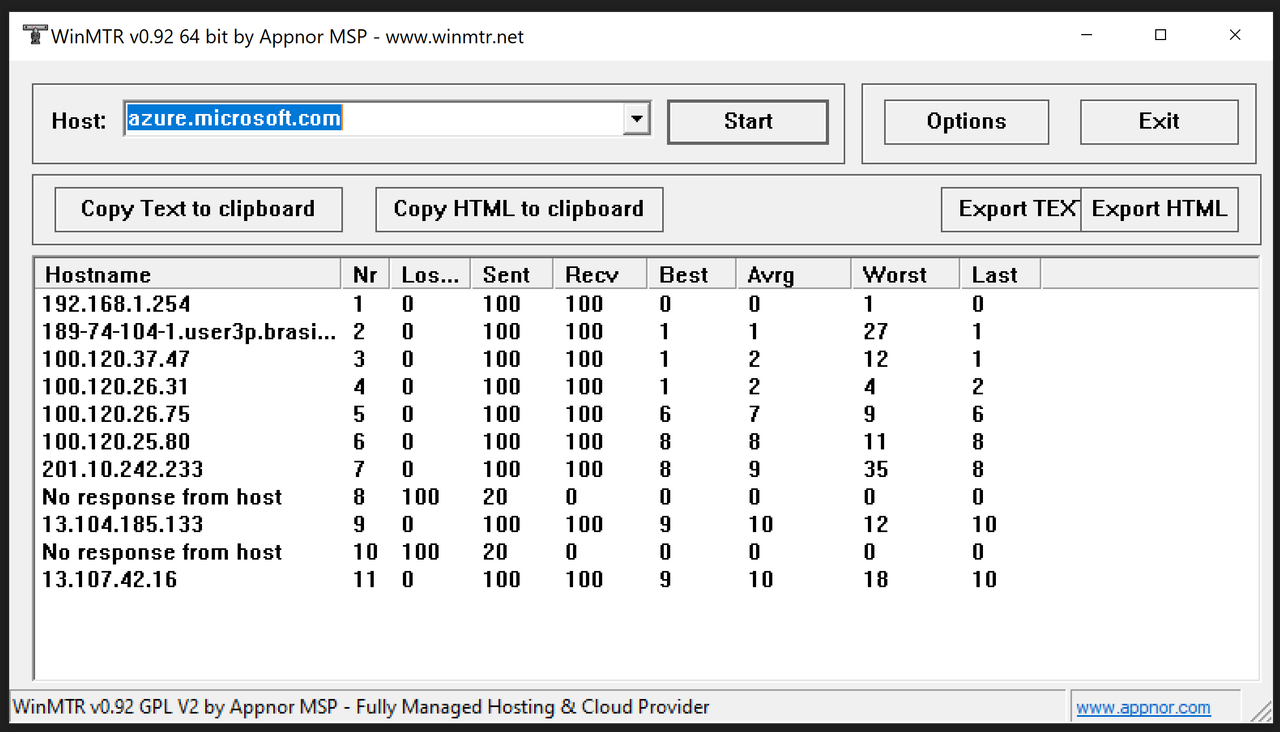Maximize the WinMTR window
Viewport: 1280px width, 732px height.
[1160, 35]
